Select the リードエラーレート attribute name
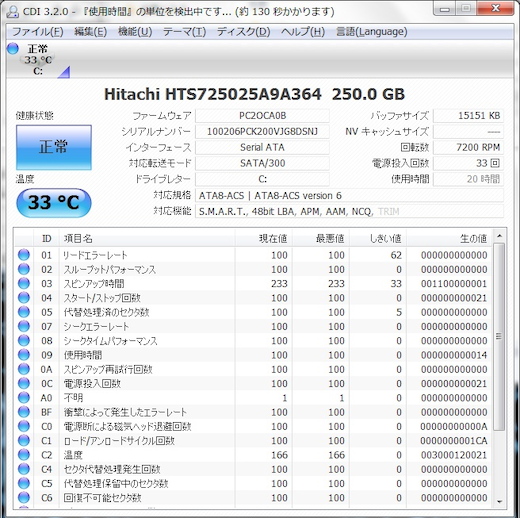 click(95, 255)
